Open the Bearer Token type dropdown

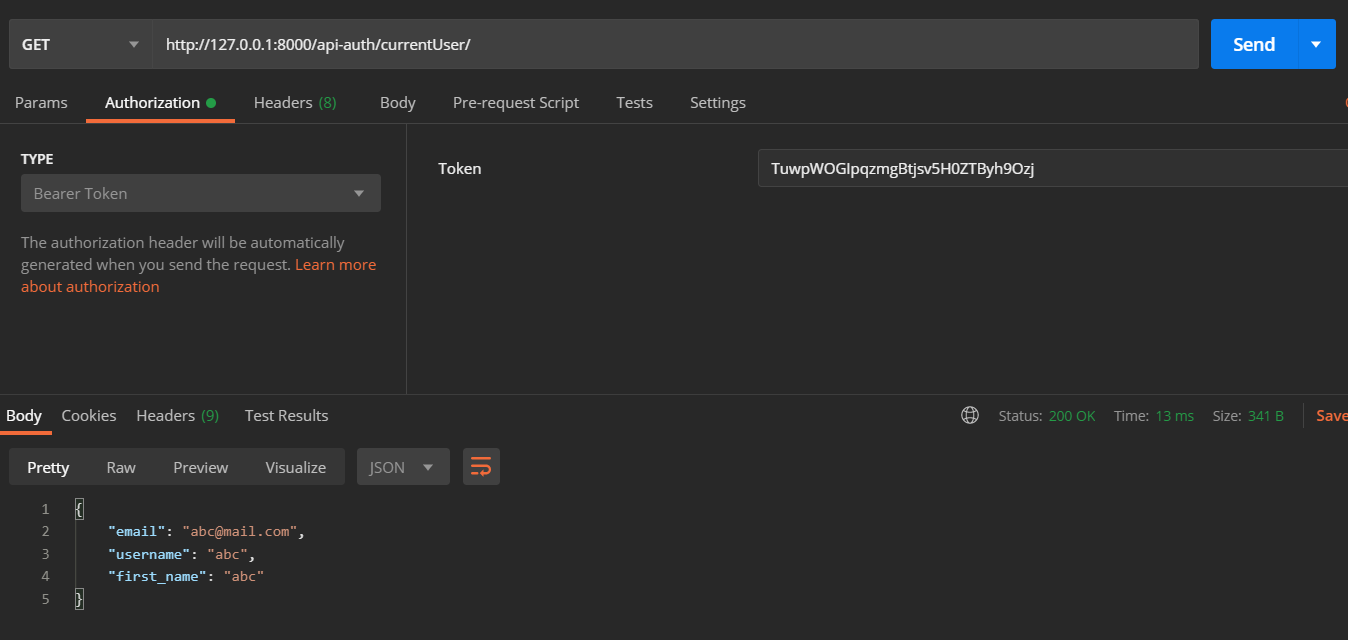[200, 194]
